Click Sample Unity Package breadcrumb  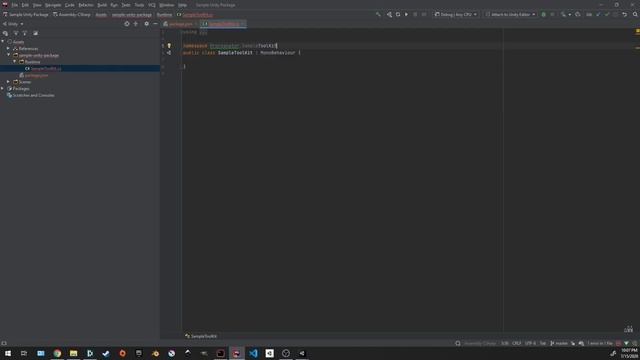pyautogui.click(x=26, y=15)
